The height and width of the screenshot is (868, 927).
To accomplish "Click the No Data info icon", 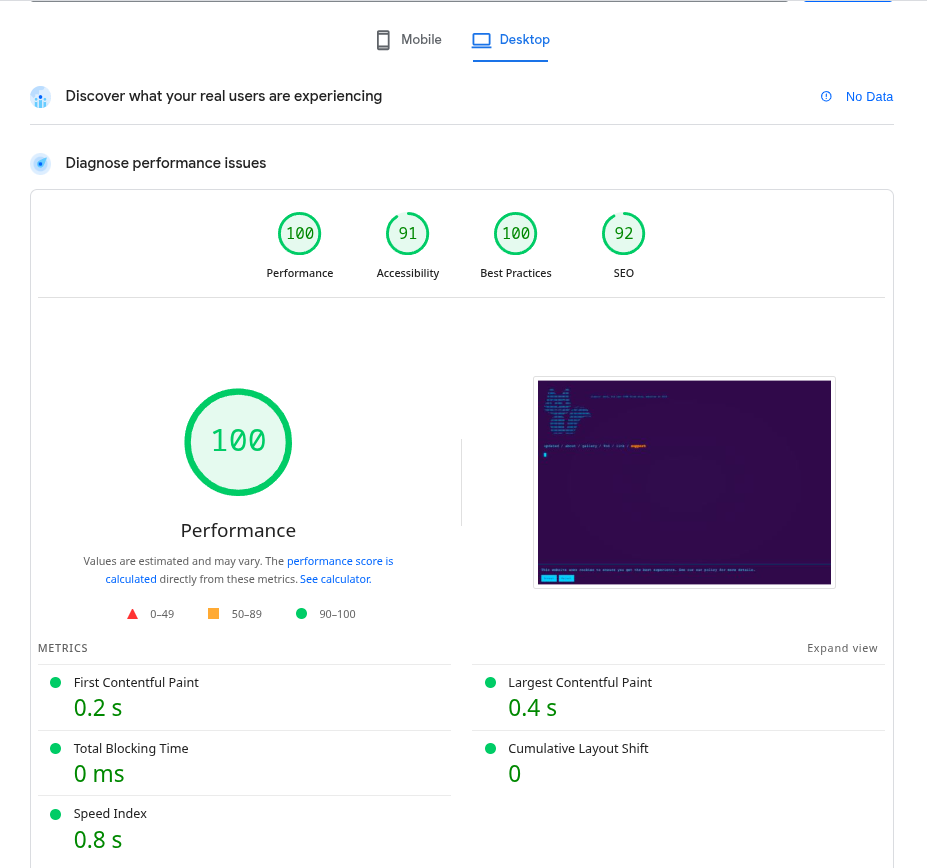I will [826, 97].
